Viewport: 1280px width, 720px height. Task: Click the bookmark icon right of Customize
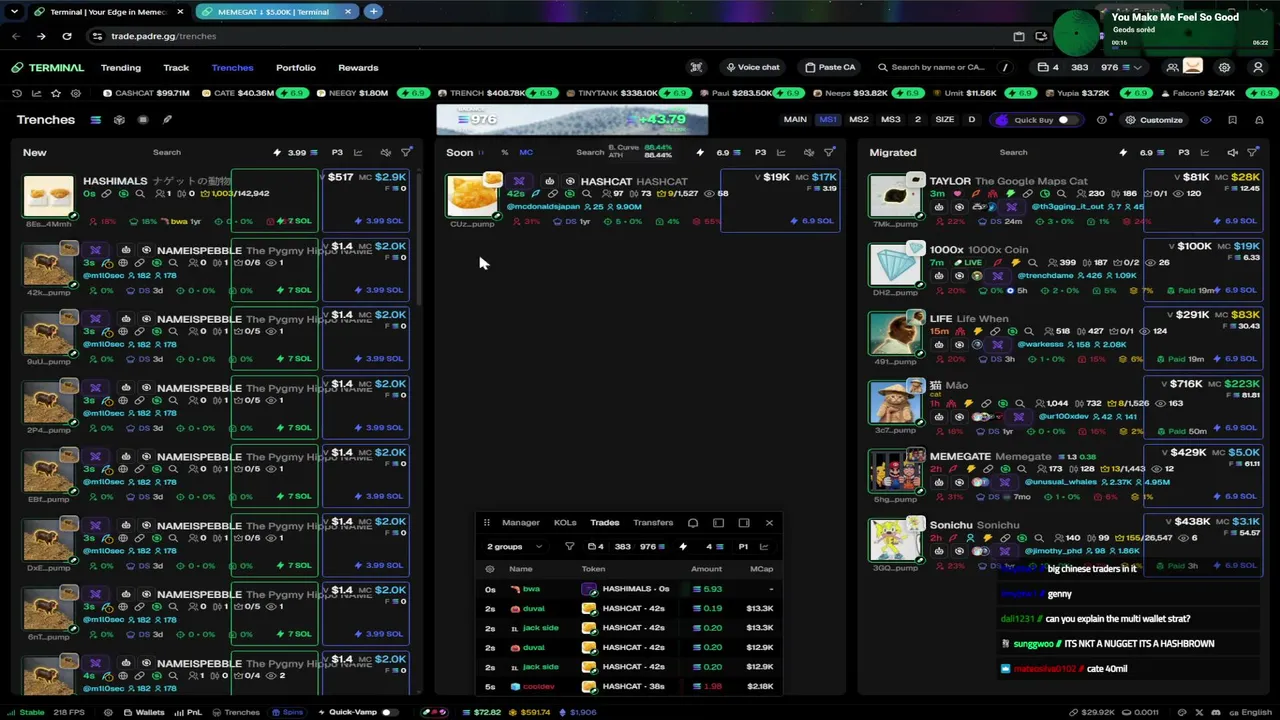tap(1232, 120)
